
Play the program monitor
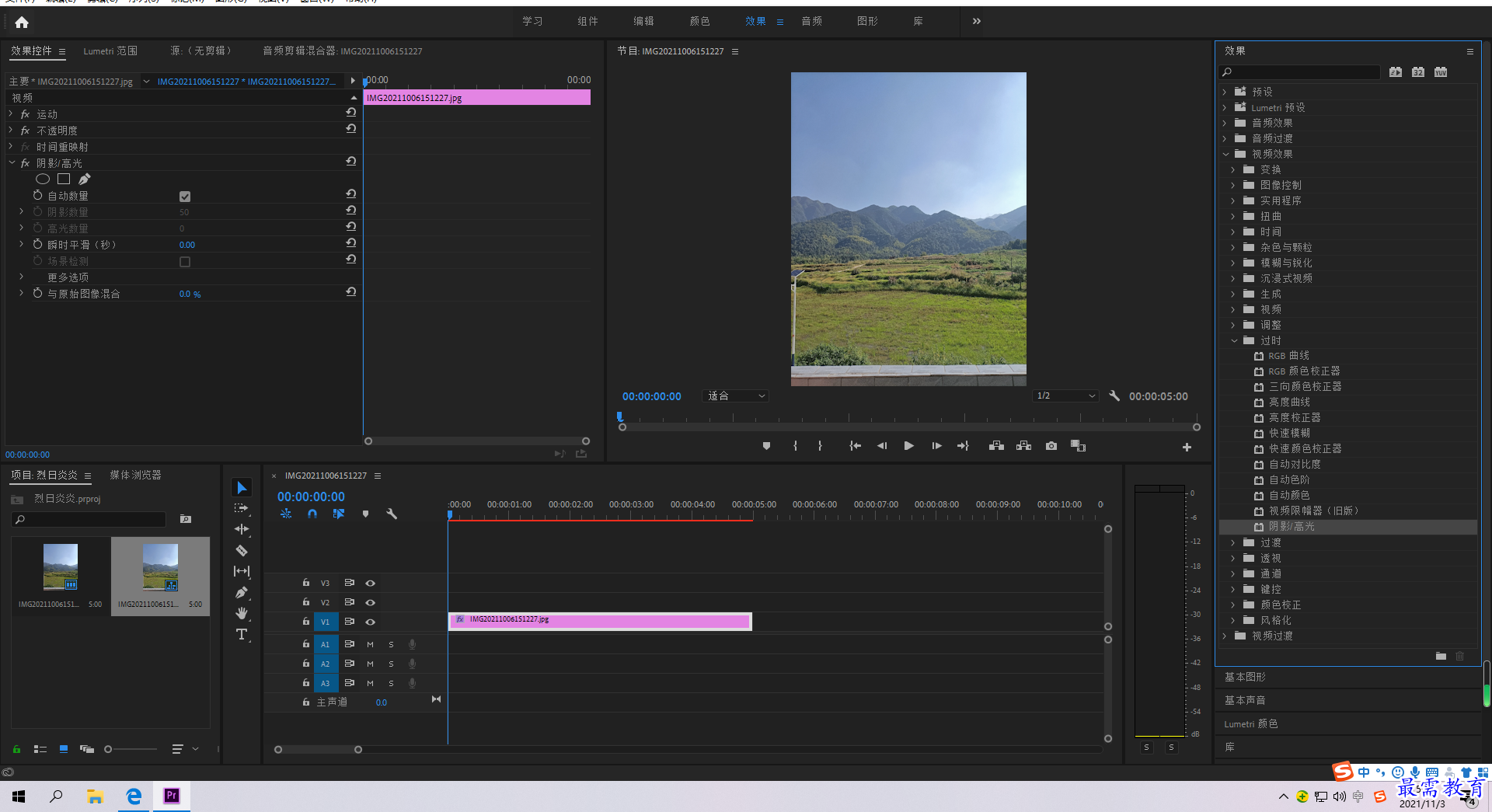click(x=908, y=446)
